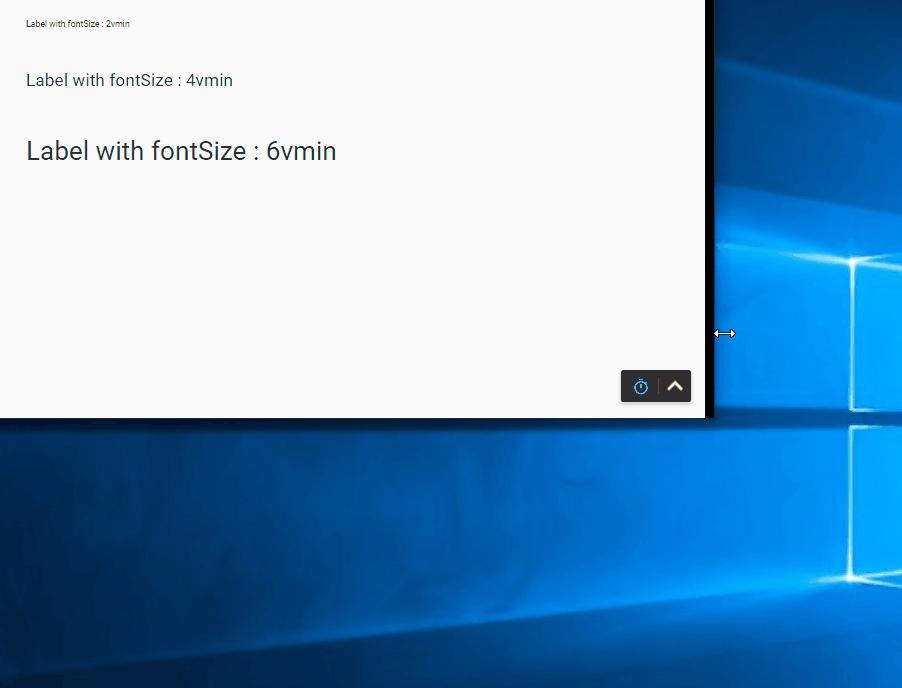Open the stopwatch timer icon
The height and width of the screenshot is (688, 902).
pos(640,387)
